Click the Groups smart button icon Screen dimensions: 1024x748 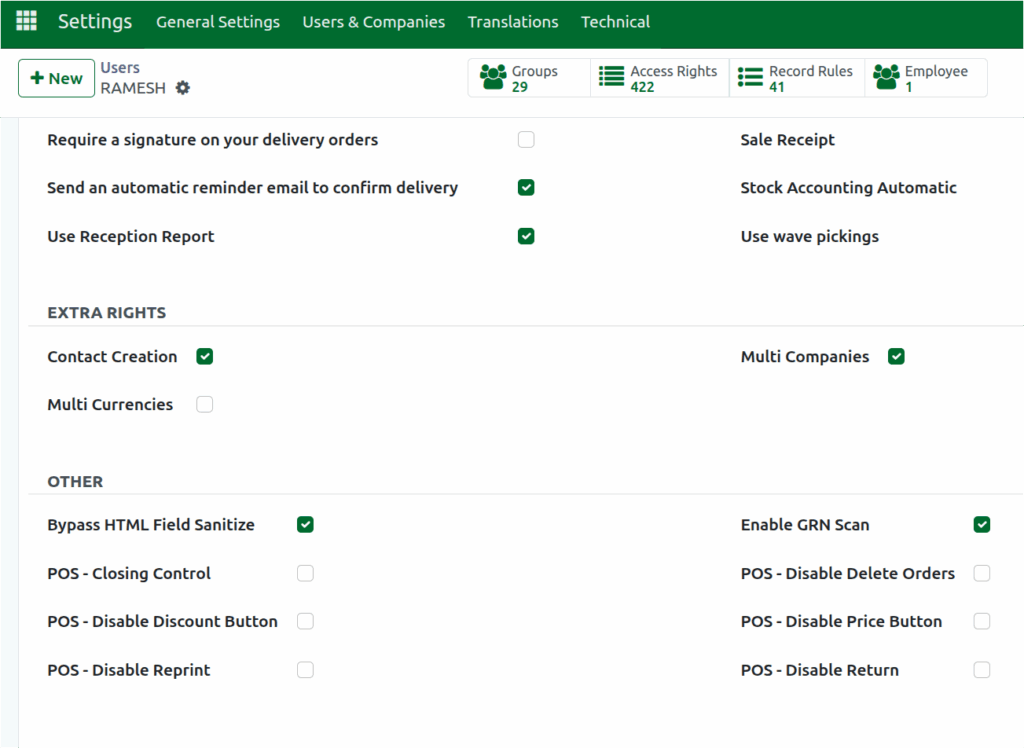coord(491,77)
